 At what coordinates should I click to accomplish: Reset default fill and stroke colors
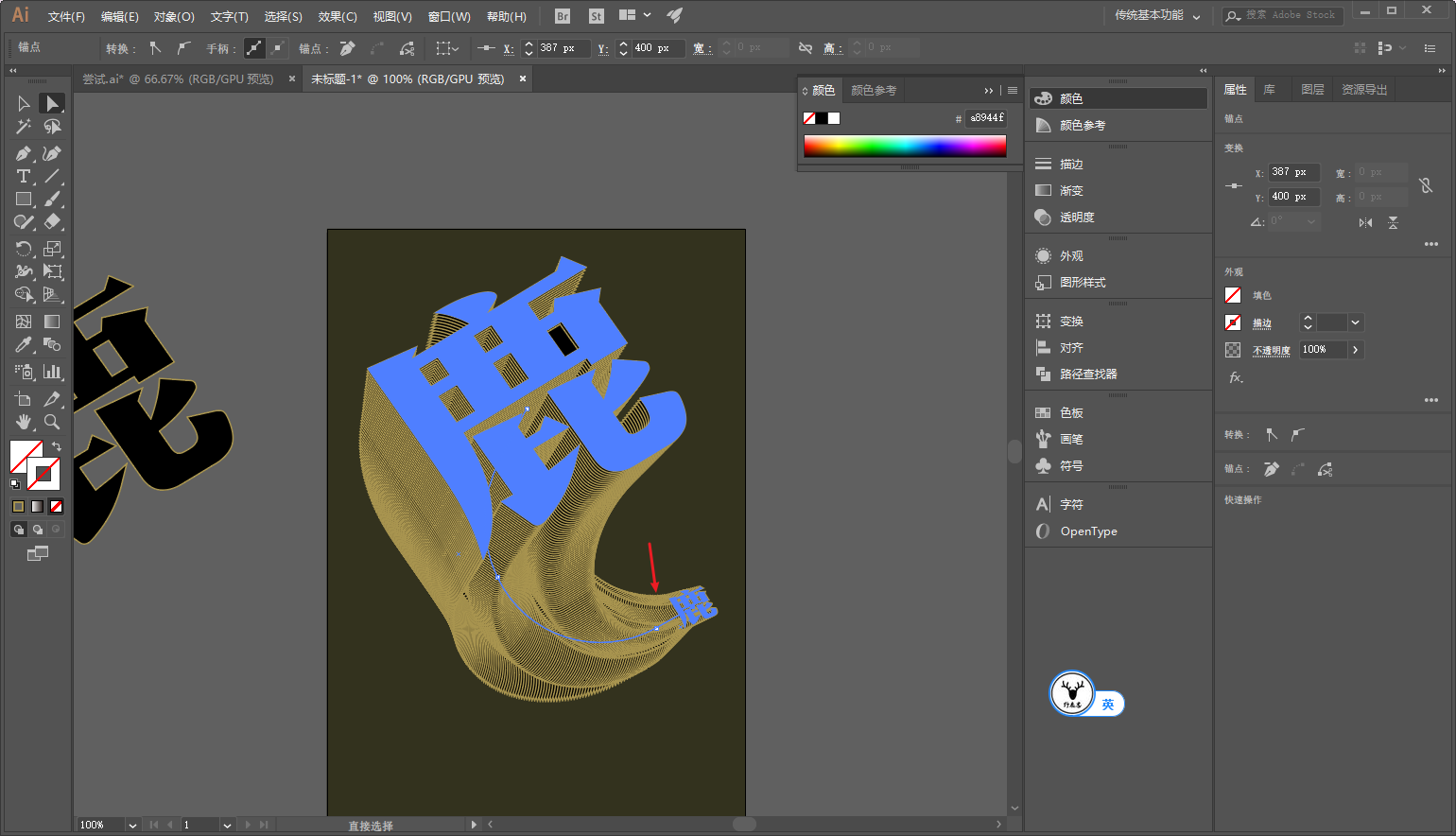(15, 484)
